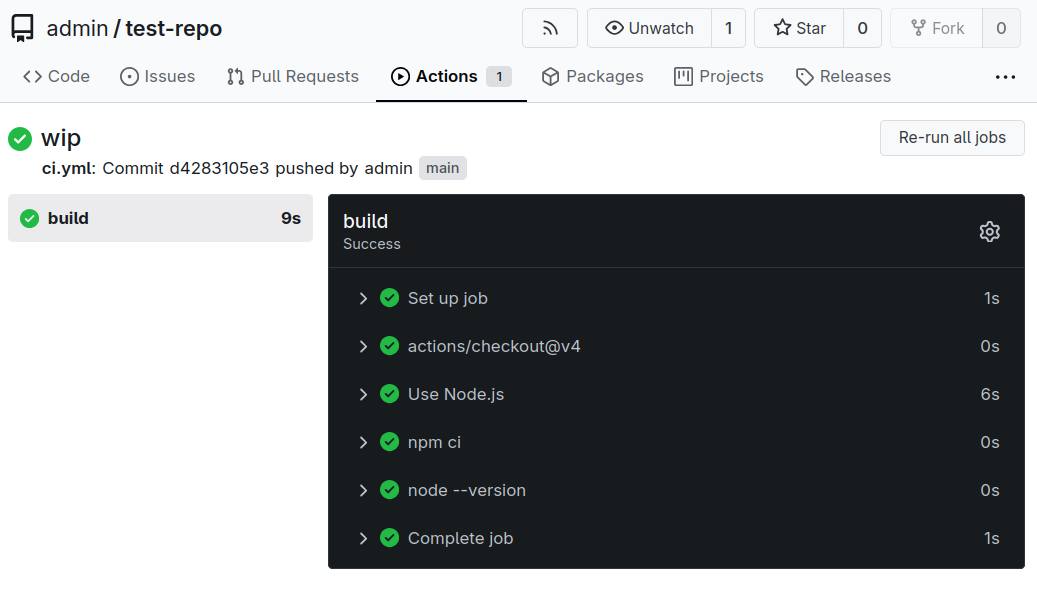
Task: Click the green success icon beside wip
Action: point(20,138)
